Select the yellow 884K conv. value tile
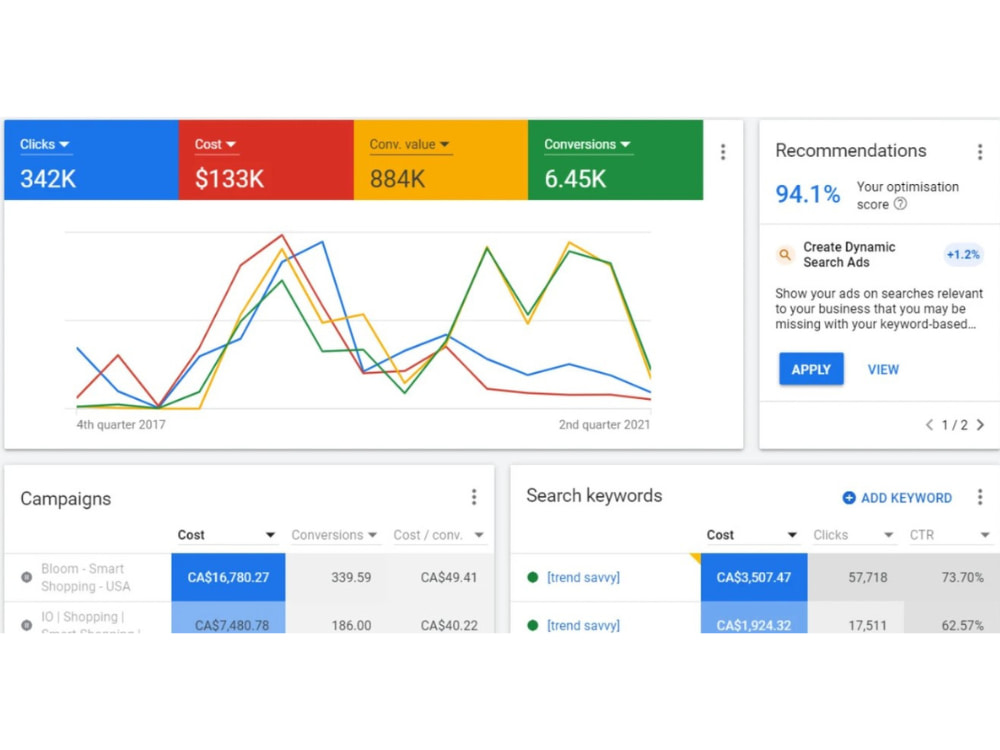 pyautogui.click(x=441, y=160)
